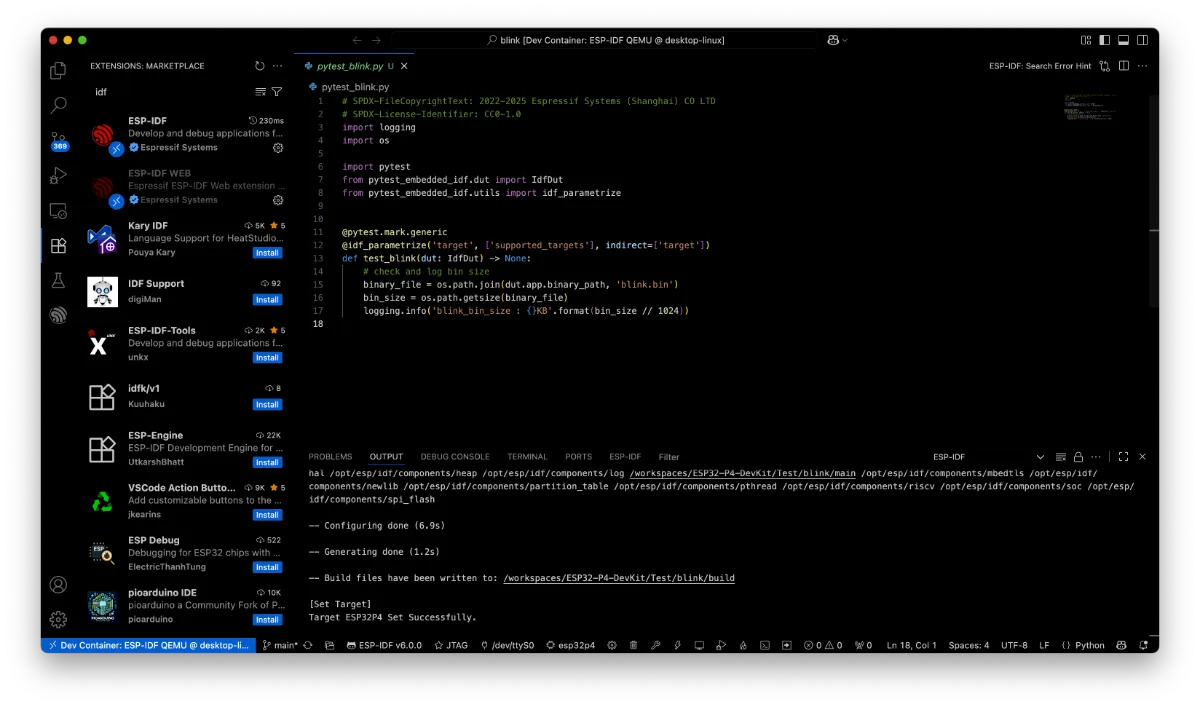Image resolution: width=1200 pixels, height=707 pixels.
Task: Open the ESP-IDF output channel dropdown
Action: (x=988, y=457)
